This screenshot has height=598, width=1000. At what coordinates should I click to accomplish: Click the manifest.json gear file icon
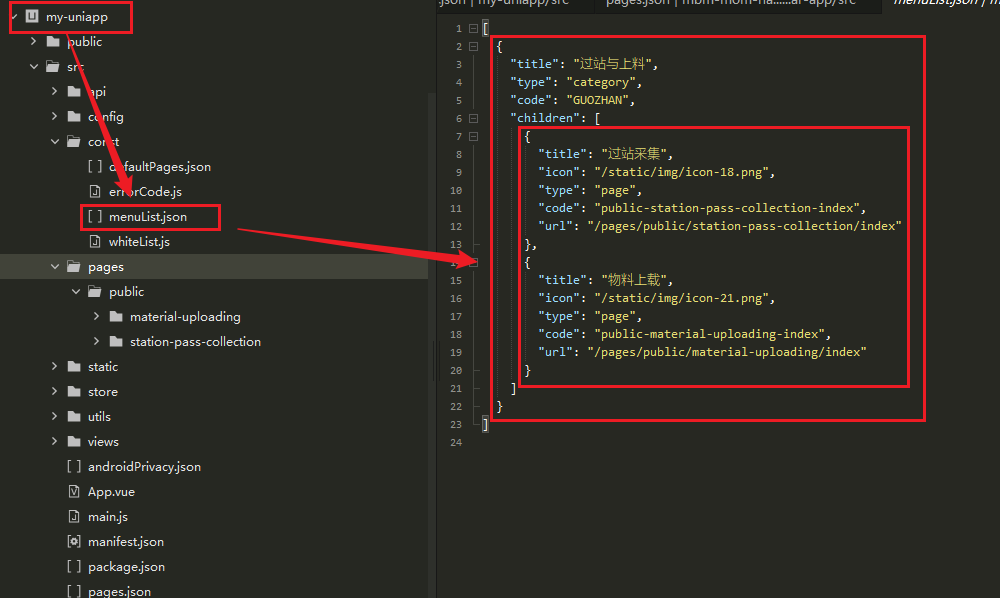(x=73, y=542)
